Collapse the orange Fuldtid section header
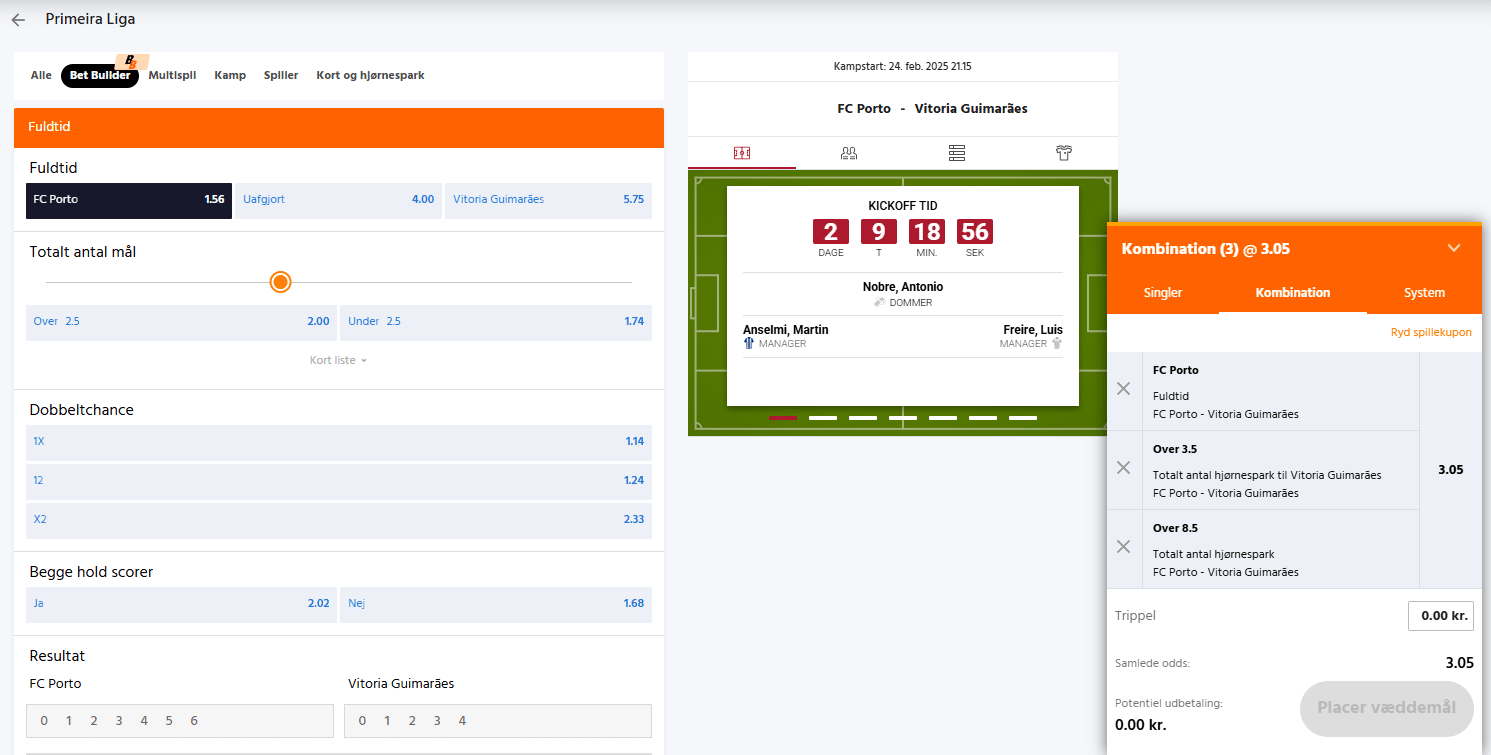1491x755 pixels. 339,128
